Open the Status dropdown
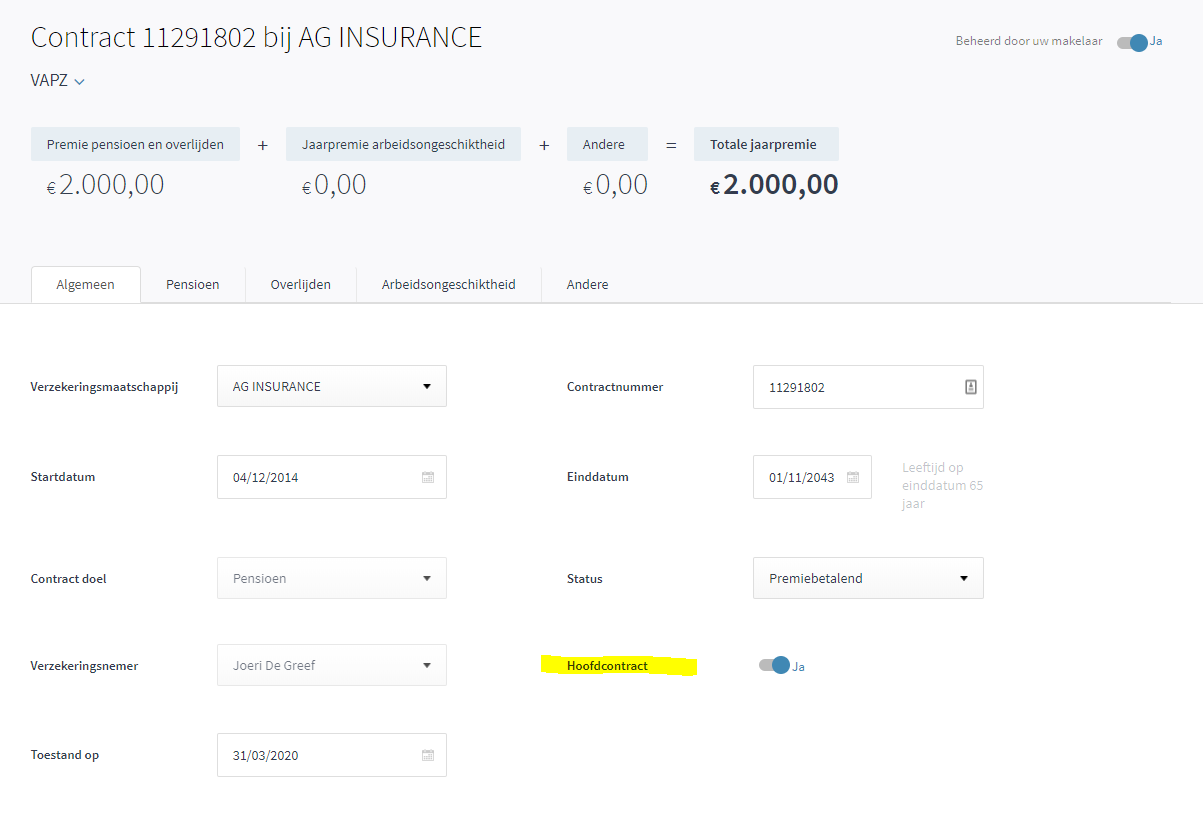 [867, 578]
